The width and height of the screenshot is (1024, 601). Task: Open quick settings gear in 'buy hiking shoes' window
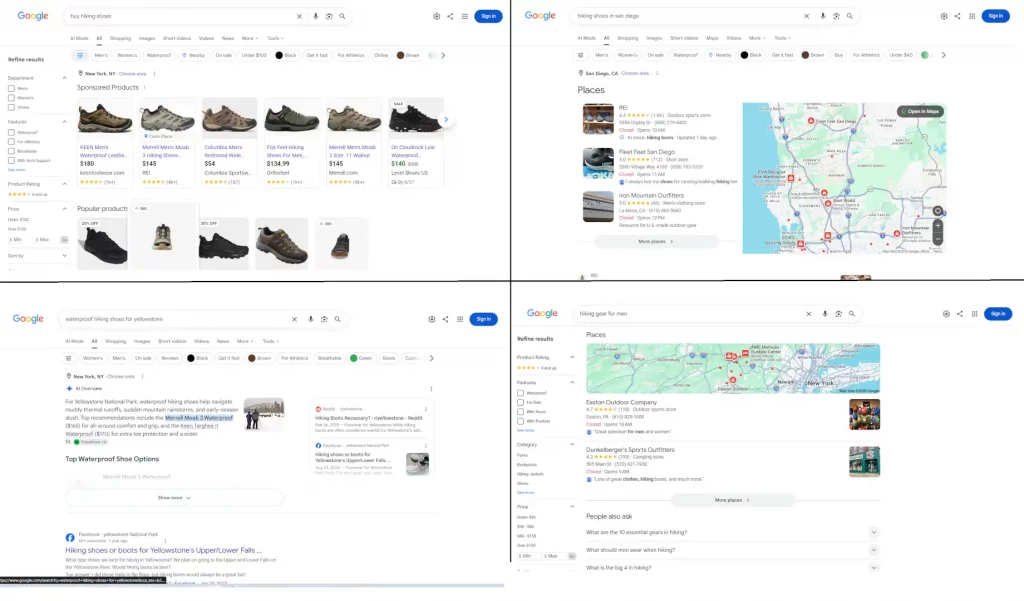tap(436, 16)
